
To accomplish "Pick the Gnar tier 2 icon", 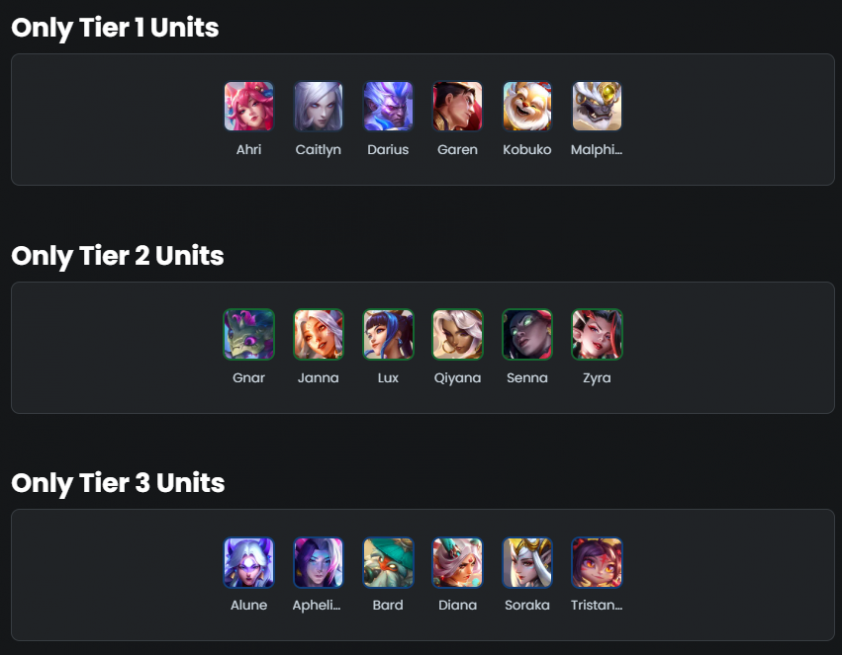I will coord(249,334).
